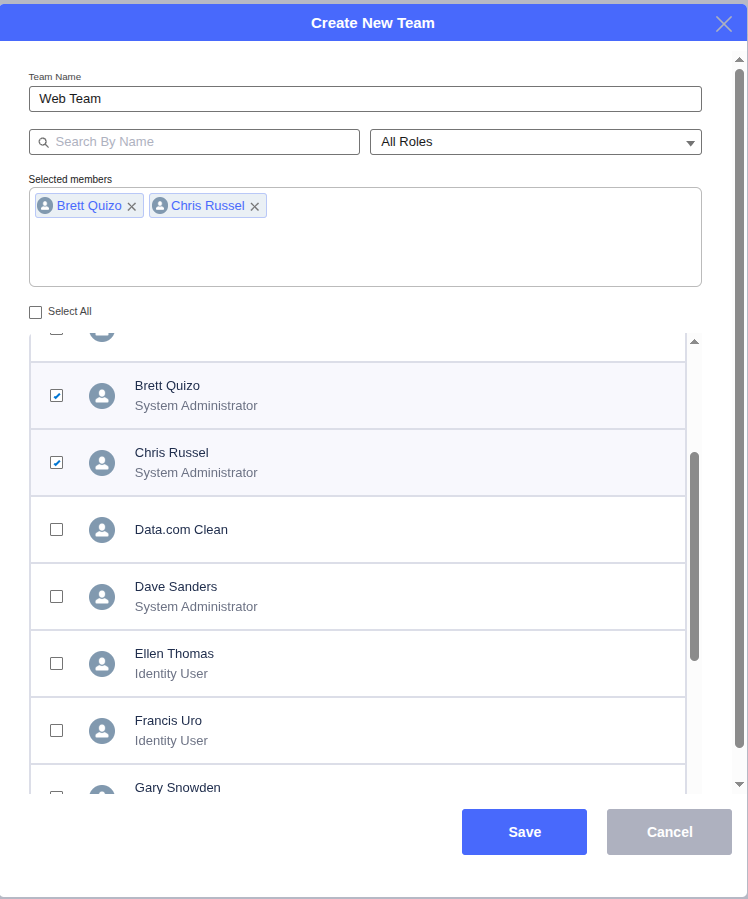
Task: Uncheck Chris Russel's checkbox
Action: [x=57, y=463]
